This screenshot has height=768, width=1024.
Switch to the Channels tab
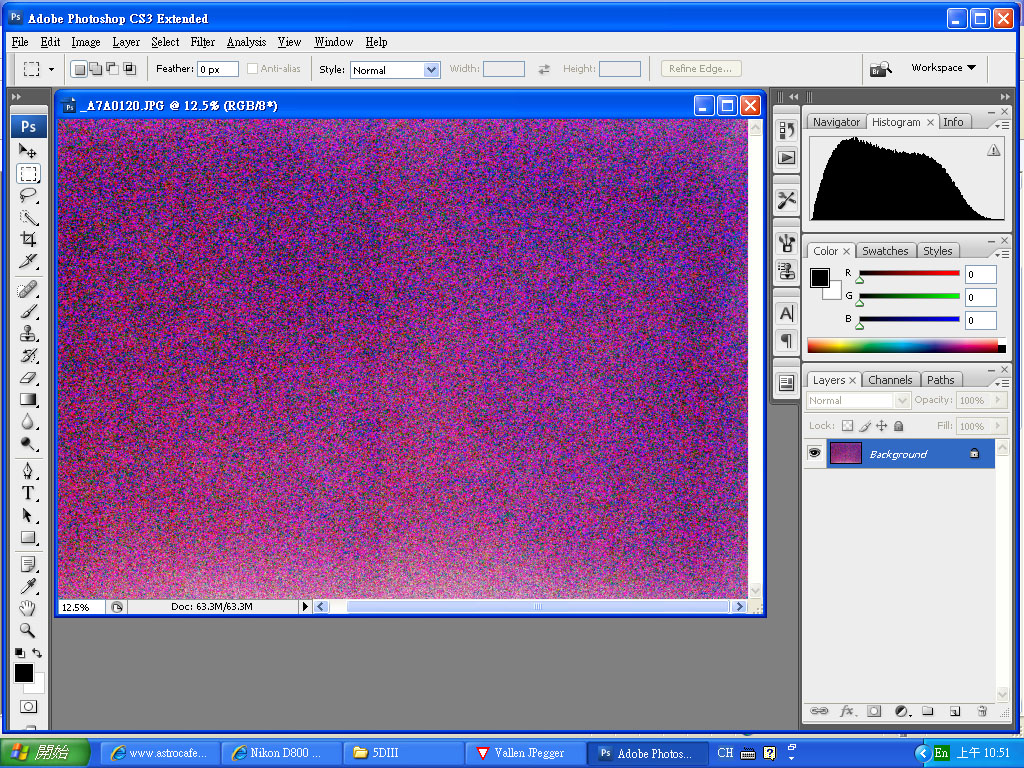click(889, 380)
